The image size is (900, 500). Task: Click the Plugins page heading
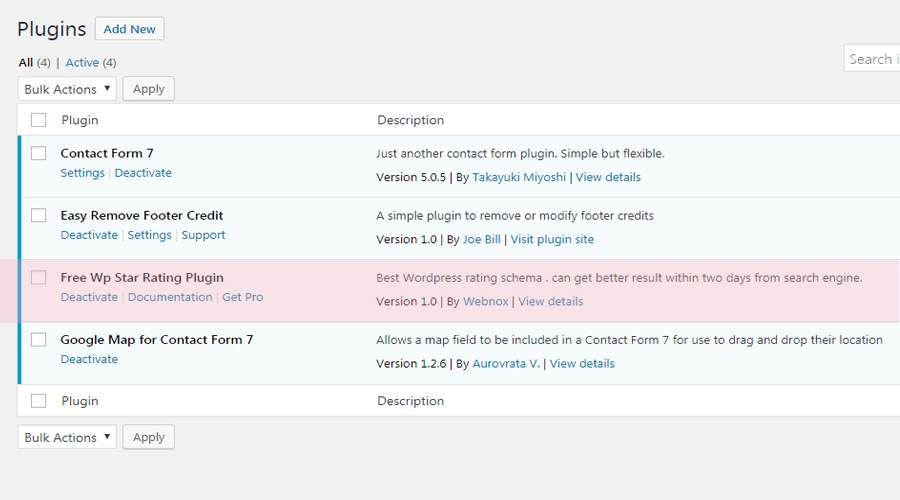[52, 29]
